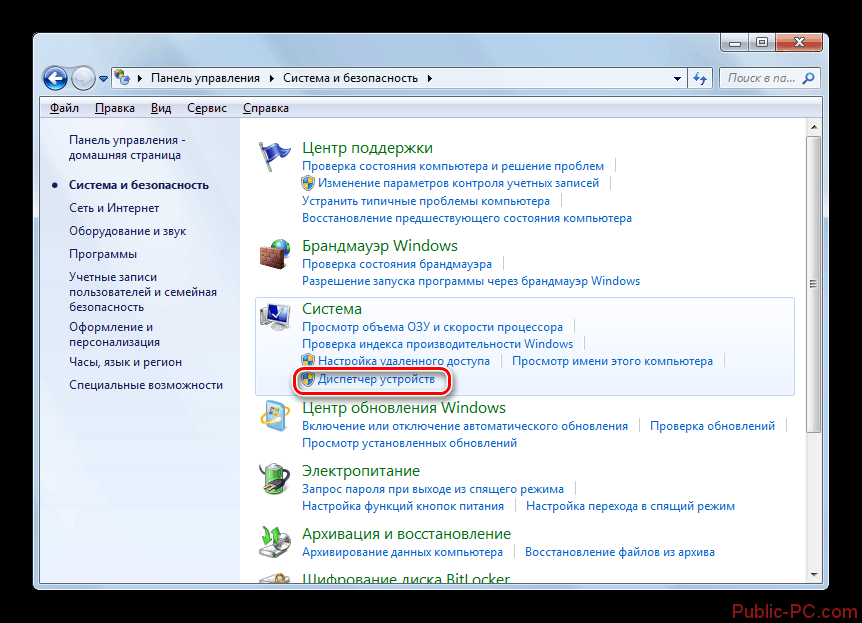This screenshot has width=862, height=623.
Task: Open Запрос пароля при выходе из спящего режима
Action: tap(433, 489)
